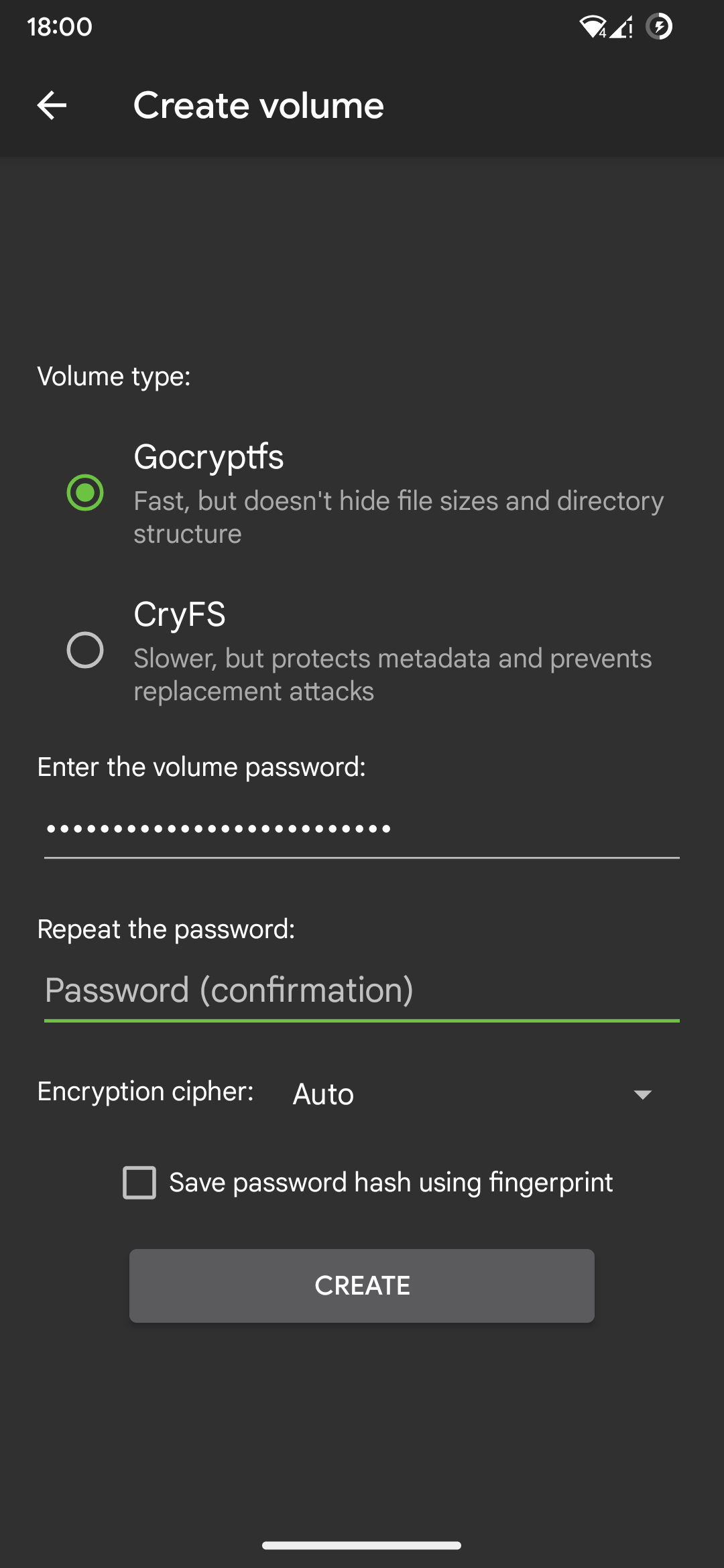This screenshot has width=724, height=1568.
Task: Tap the Wi-Fi status icon
Action: [x=592, y=27]
